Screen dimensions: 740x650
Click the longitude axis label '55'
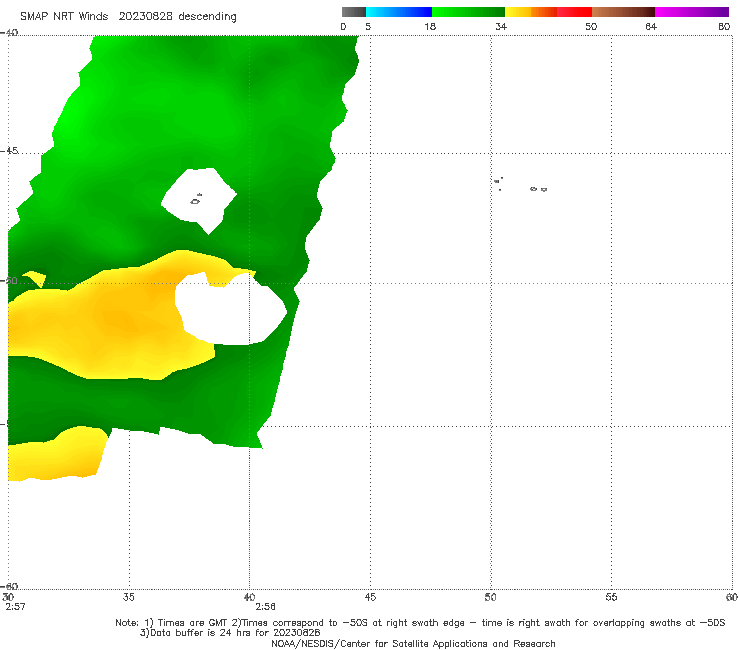click(611, 597)
